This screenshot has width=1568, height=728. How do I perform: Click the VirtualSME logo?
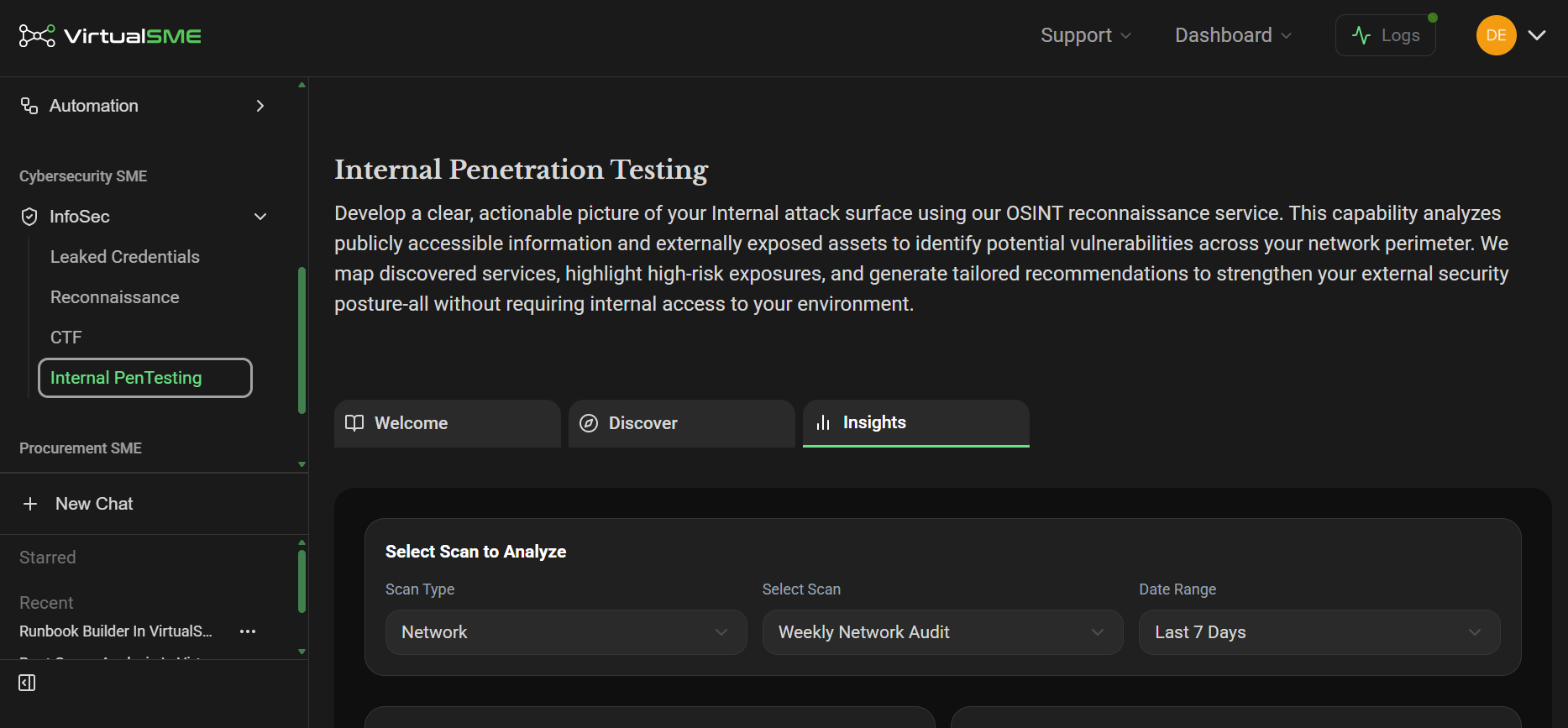tap(110, 35)
